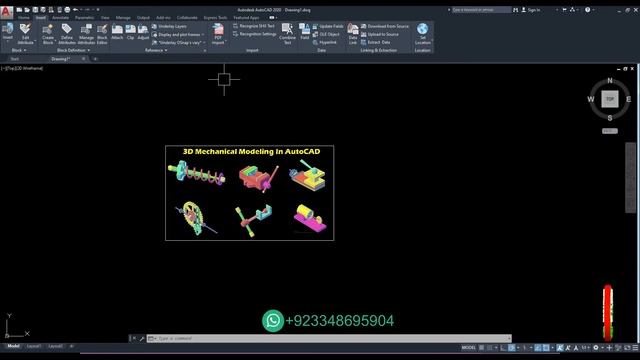Screen dimensions: 640x360
Task: Switch to the Layout1 tab
Action: [x=33, y=346]
